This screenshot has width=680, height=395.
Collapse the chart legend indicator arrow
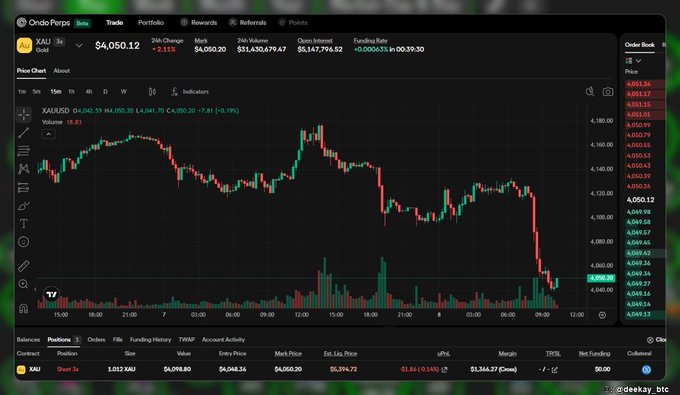49,134
